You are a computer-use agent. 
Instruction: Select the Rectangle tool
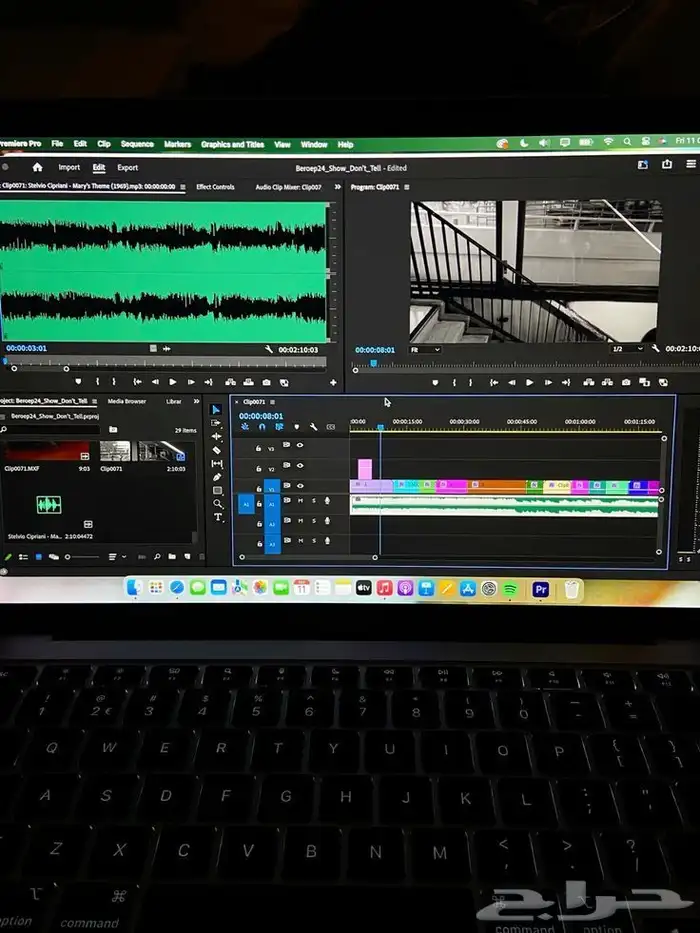tap(217, 490)
